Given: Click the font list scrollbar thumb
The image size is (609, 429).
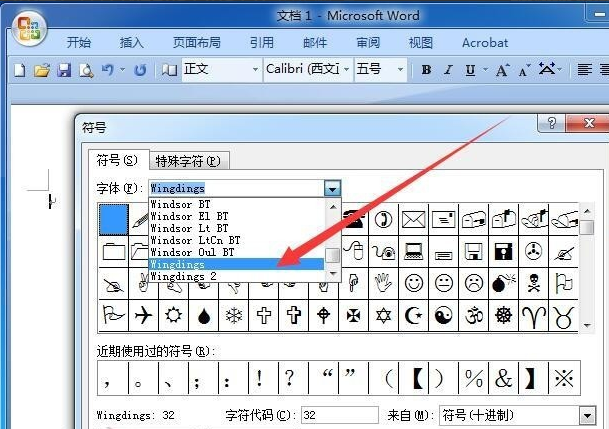Looking at the screenshot, I should (x=332, y=255).
